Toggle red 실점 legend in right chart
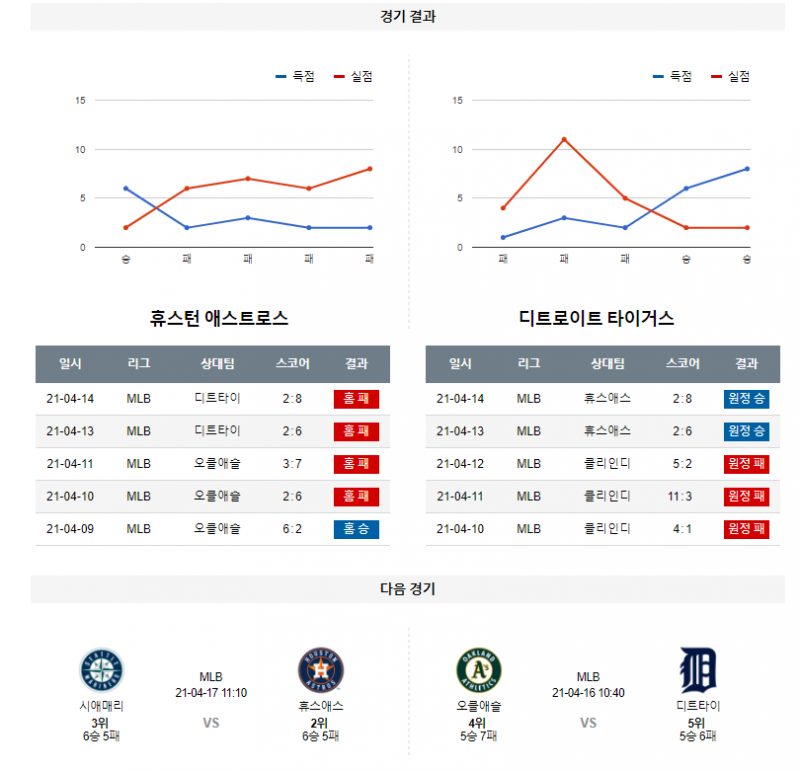Image resolution: width=800 pixels, height=771 pixels. coord(731,77)
